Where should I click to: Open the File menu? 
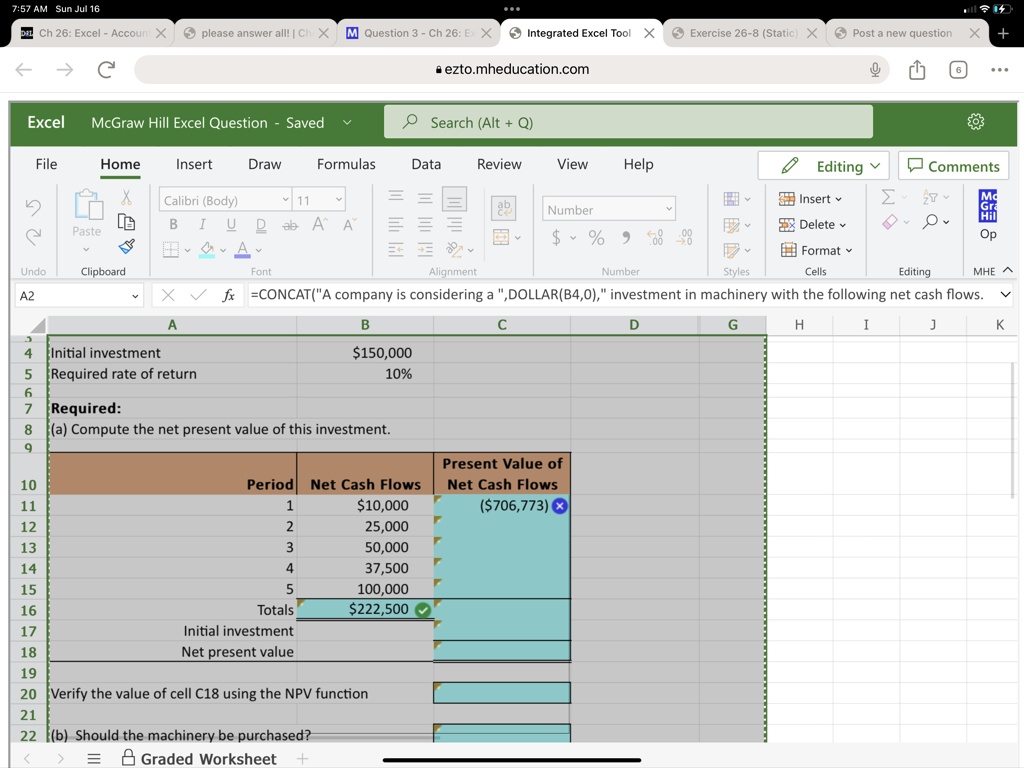point(46,165)
